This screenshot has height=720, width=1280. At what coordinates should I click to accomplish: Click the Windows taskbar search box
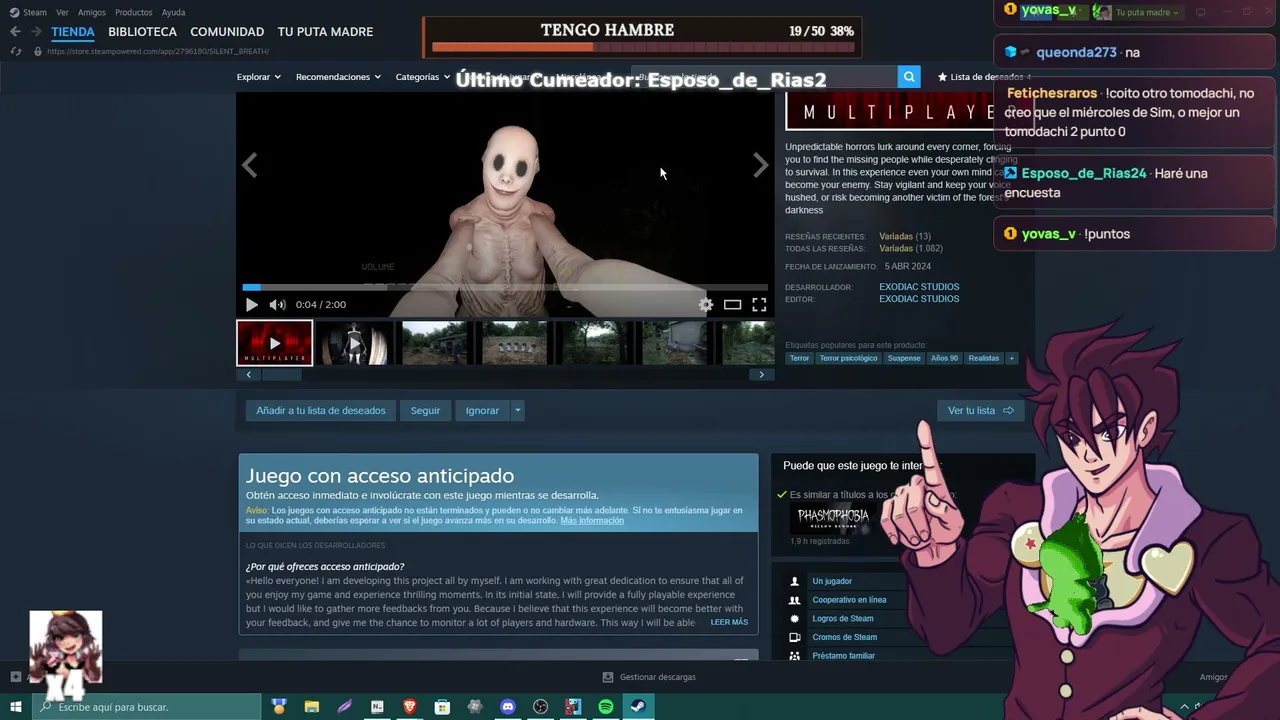[146, 707]
